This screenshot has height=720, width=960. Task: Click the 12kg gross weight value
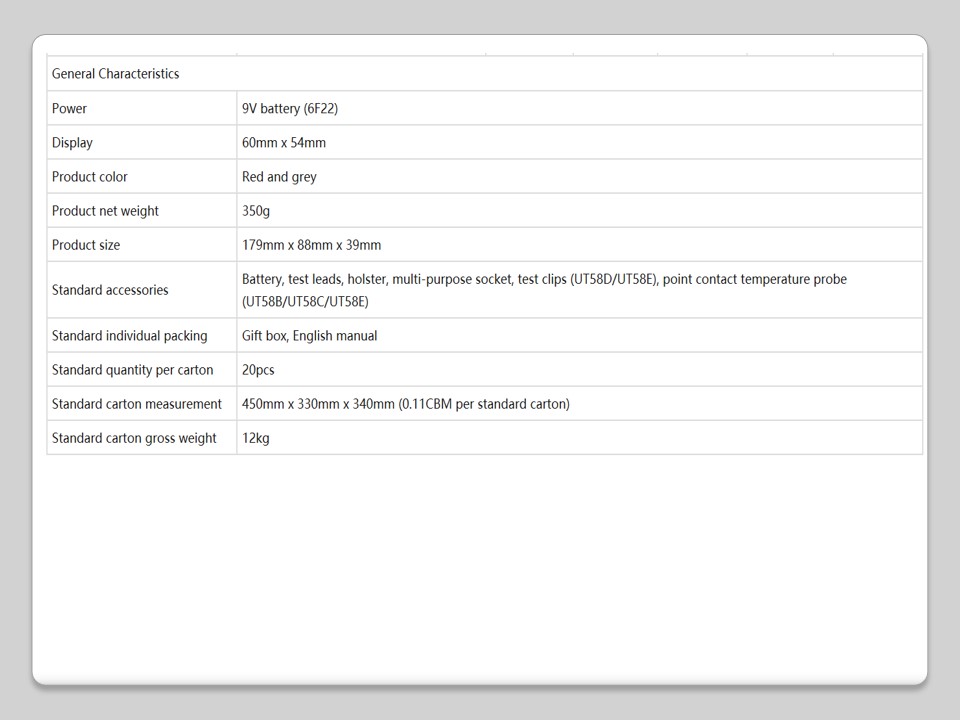256,438
